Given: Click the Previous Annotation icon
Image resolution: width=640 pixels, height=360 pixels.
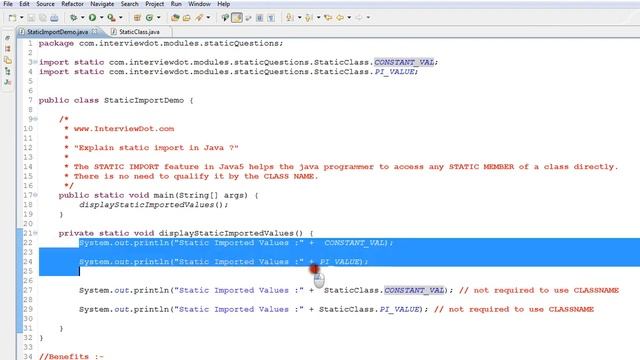Looking at the screenshot, I should [309, 18].
